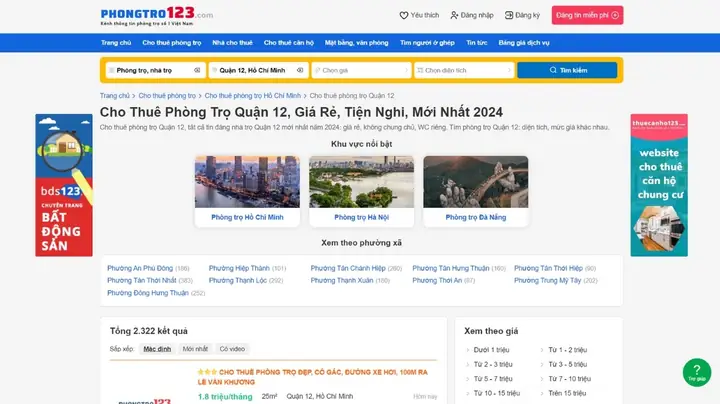The image size is (720, 404).
Task: Open Phường Tân Hưng Thuận ward link
Action: tap(451, 268)
